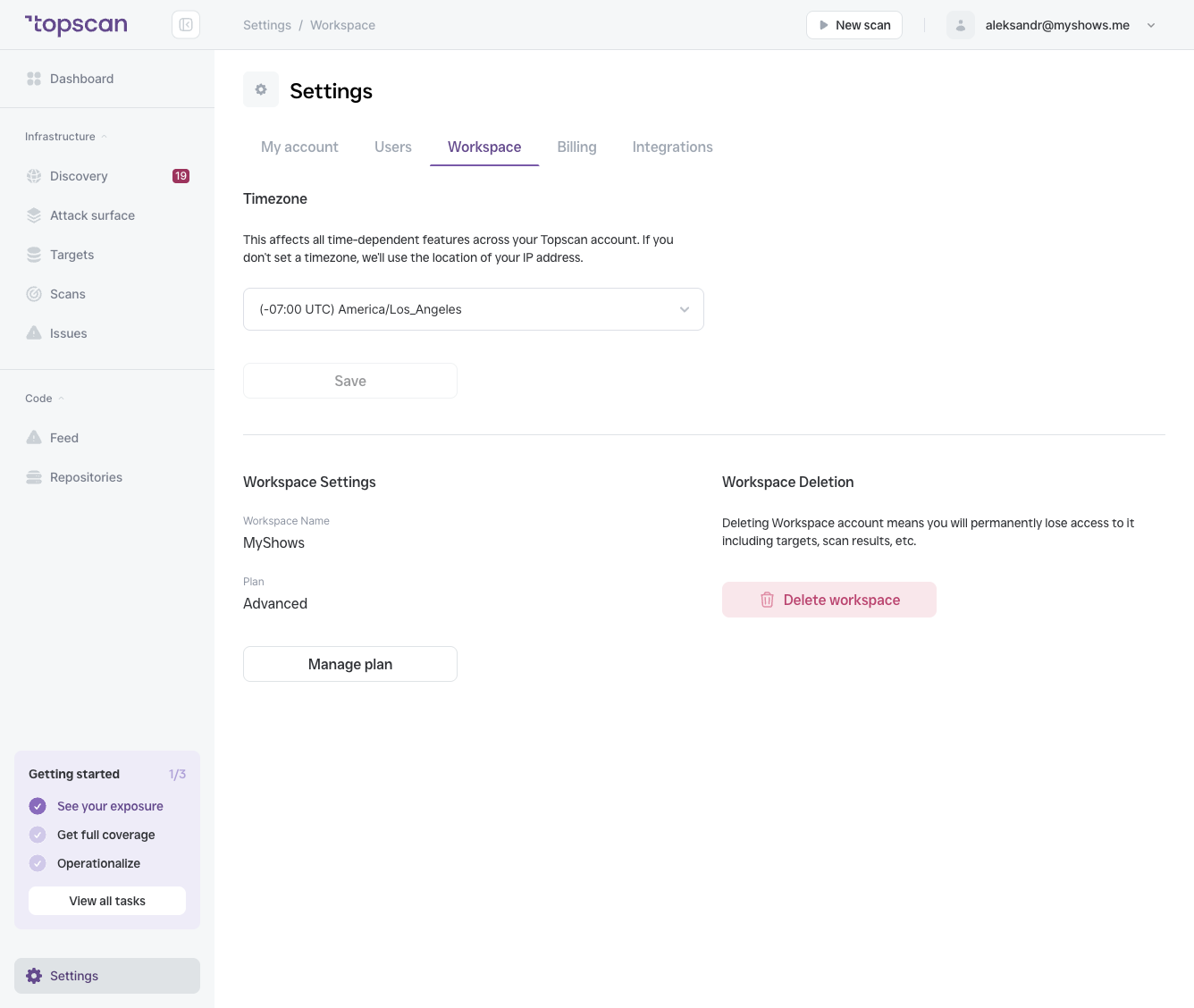Click the Settings breadcrumb link

(x=267, y=25)
